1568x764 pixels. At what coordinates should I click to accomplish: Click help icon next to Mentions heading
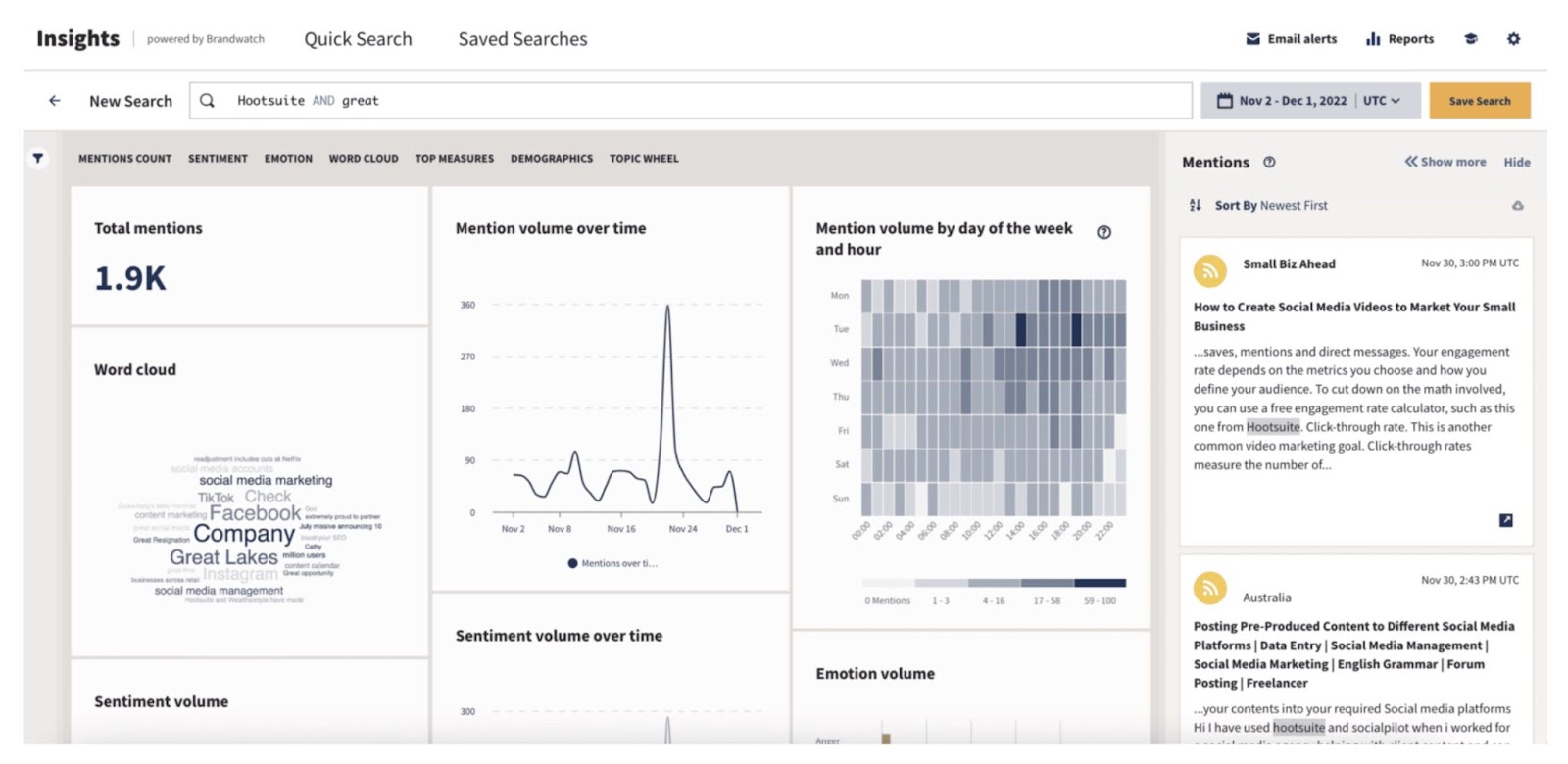click(x=1269, y=163)
